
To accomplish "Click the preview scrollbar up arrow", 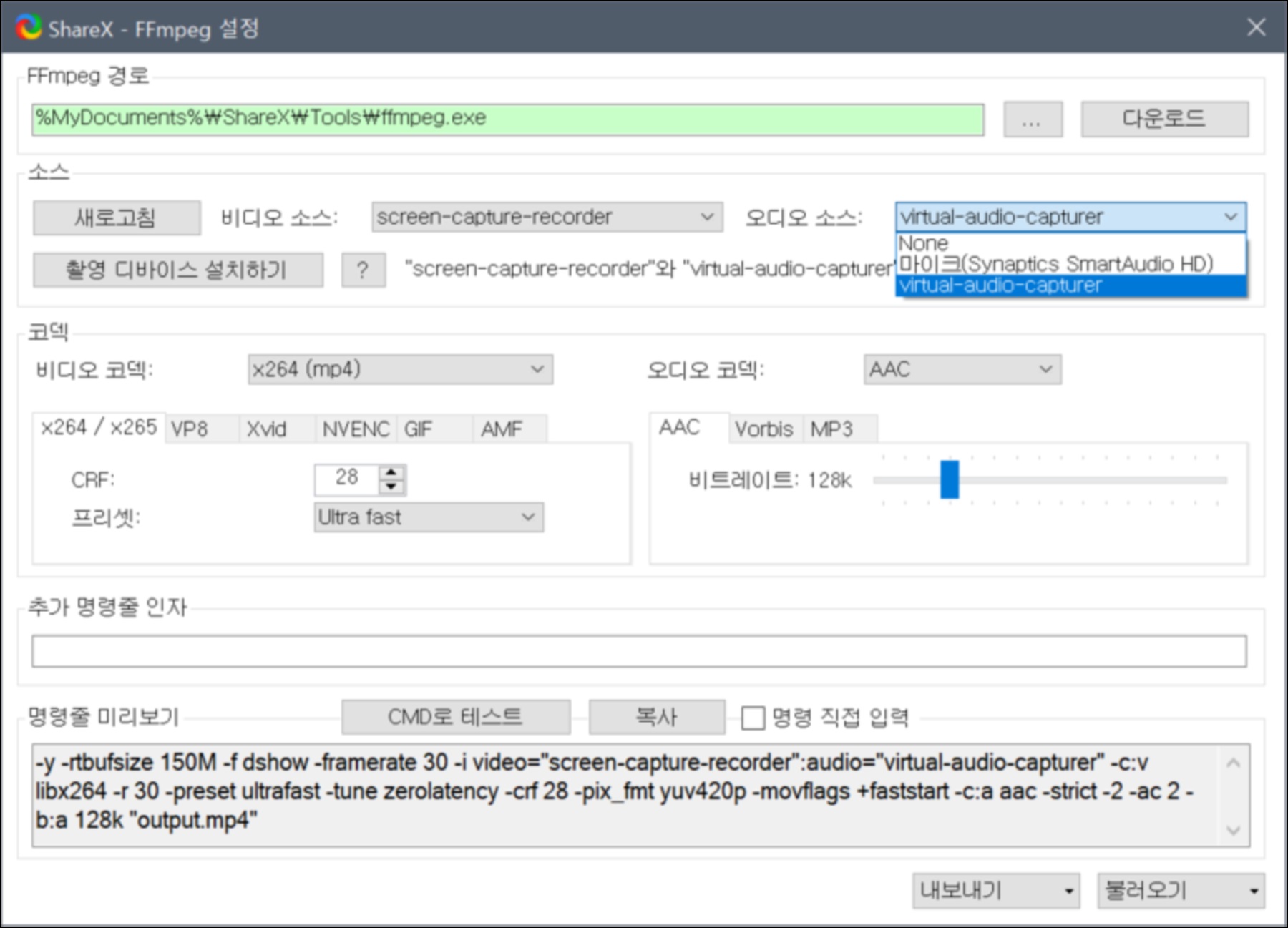I will coord(1234,763).
